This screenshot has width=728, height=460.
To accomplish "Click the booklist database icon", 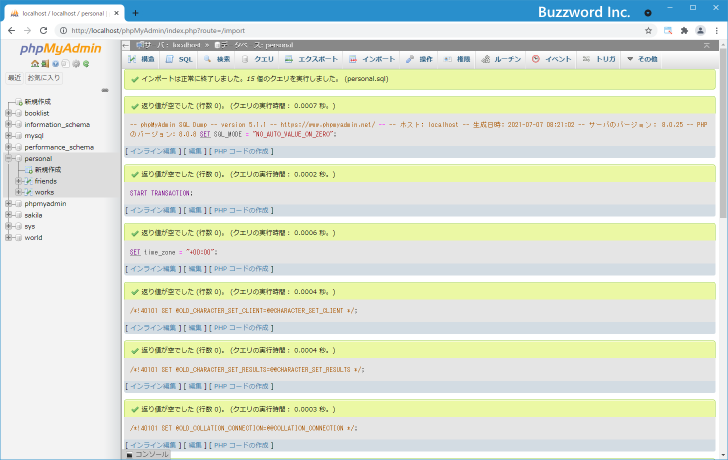I will [x=19, y=113].
